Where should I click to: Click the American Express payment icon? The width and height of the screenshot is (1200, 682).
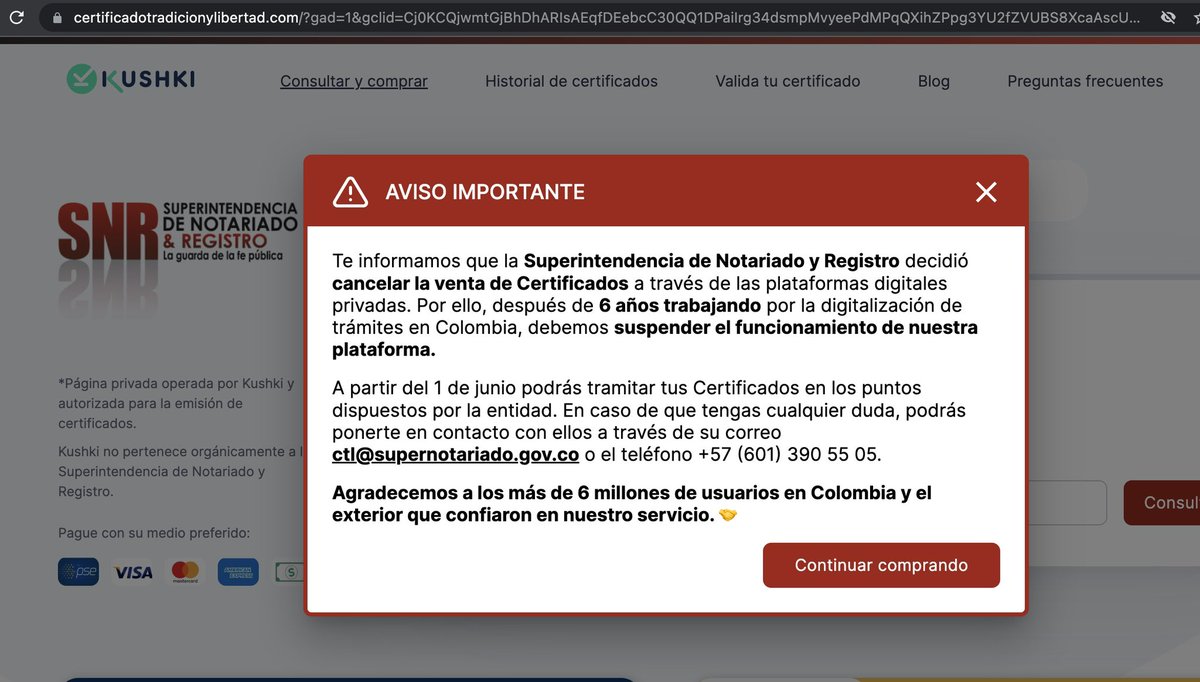(238, 572)
